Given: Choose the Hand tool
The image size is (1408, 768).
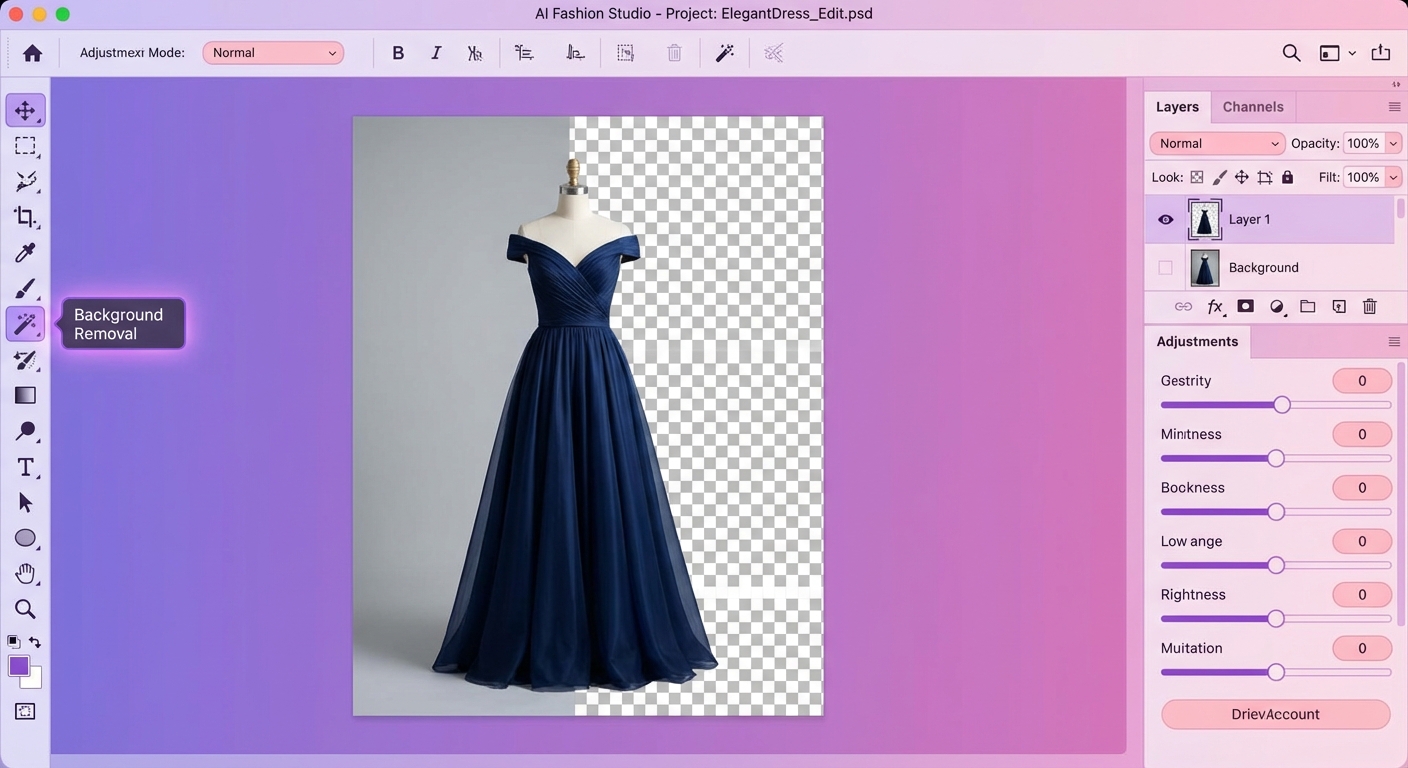Looking at the screenshot, I should [25, 574].
